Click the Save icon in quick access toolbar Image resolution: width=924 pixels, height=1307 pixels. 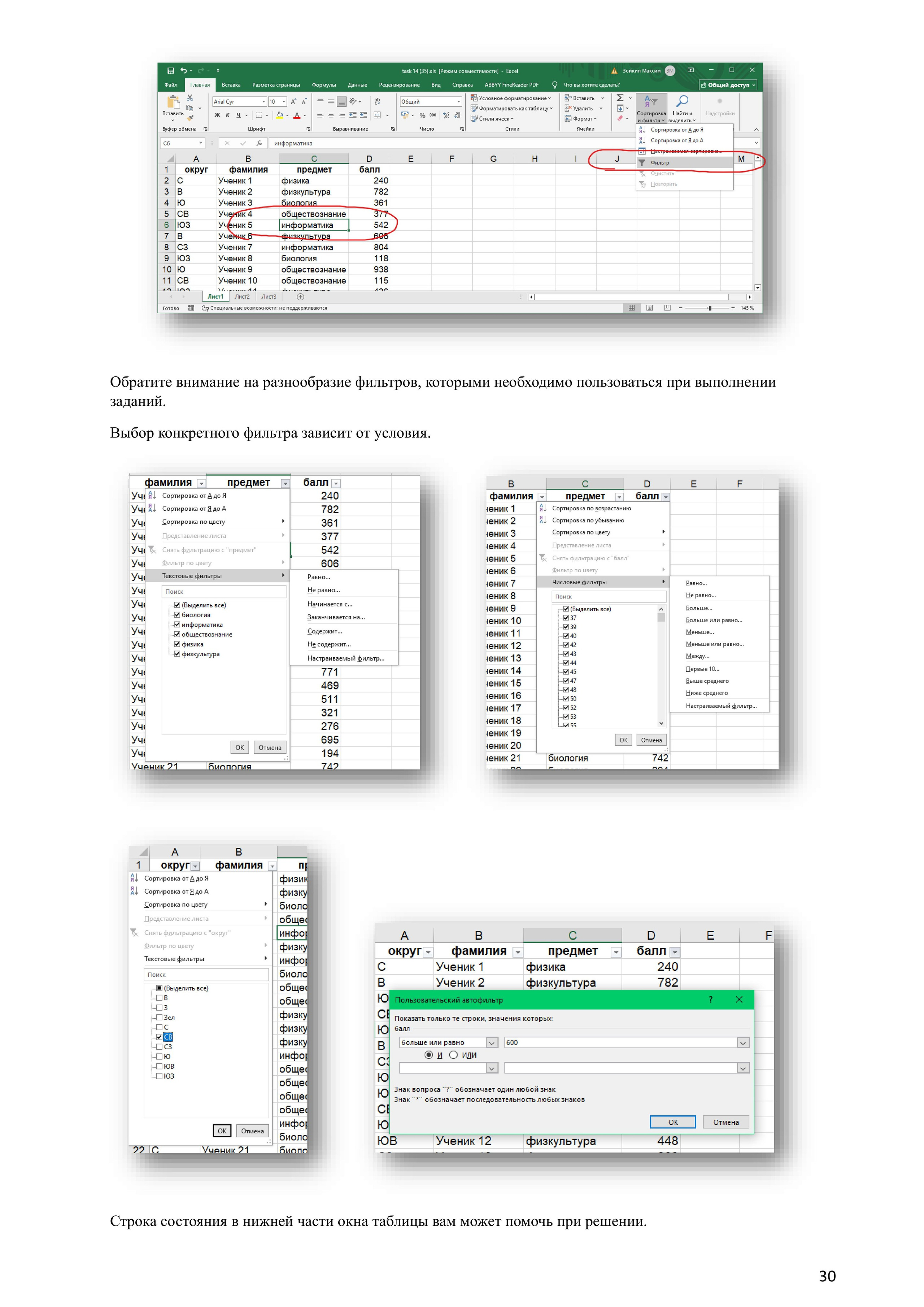pyautogui.click(x=170, y=71)
